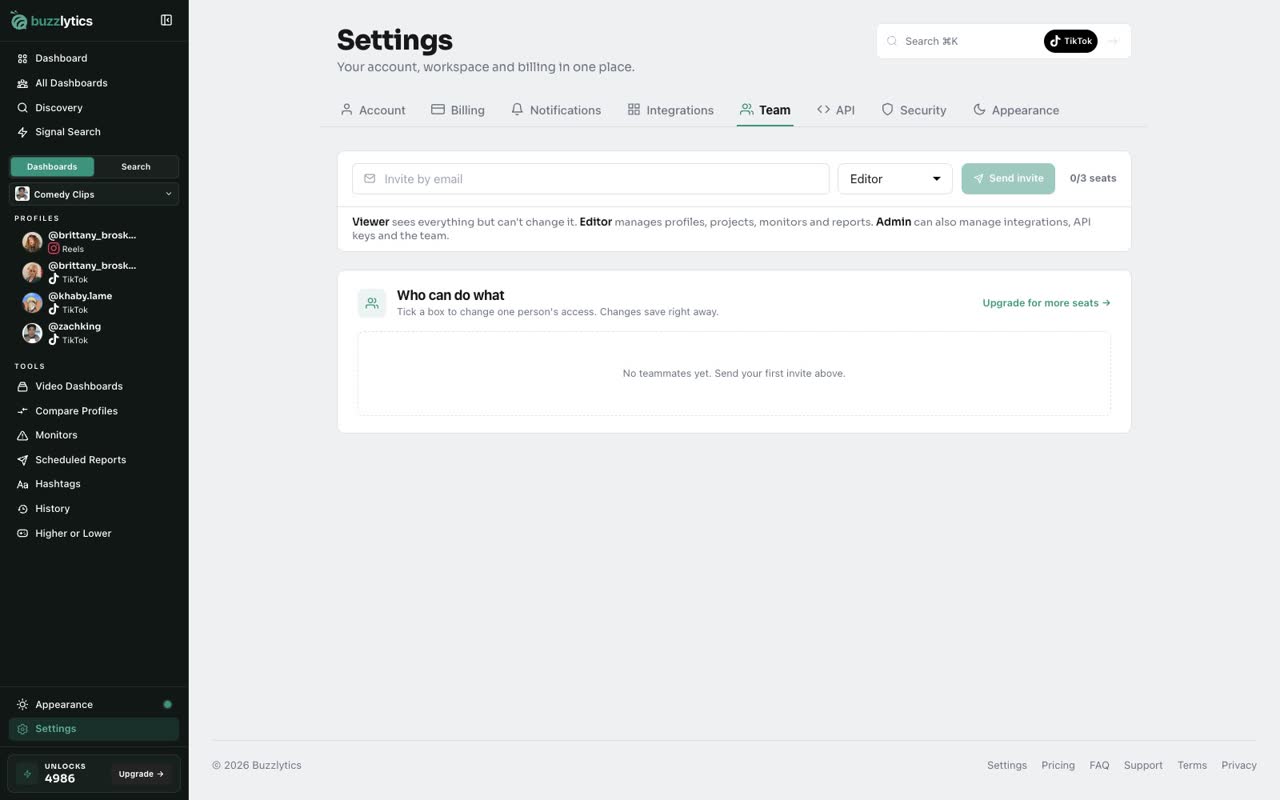Image resolution: width=1280 pixels, height=800 pixels.
Task: Click Settings in the sidebar
Action: 94,729
